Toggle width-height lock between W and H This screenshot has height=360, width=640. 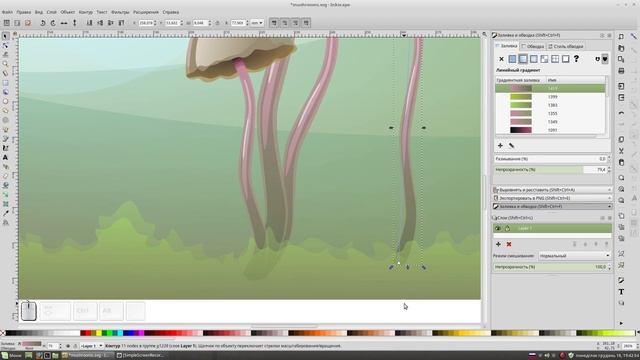tap(217, 23)
